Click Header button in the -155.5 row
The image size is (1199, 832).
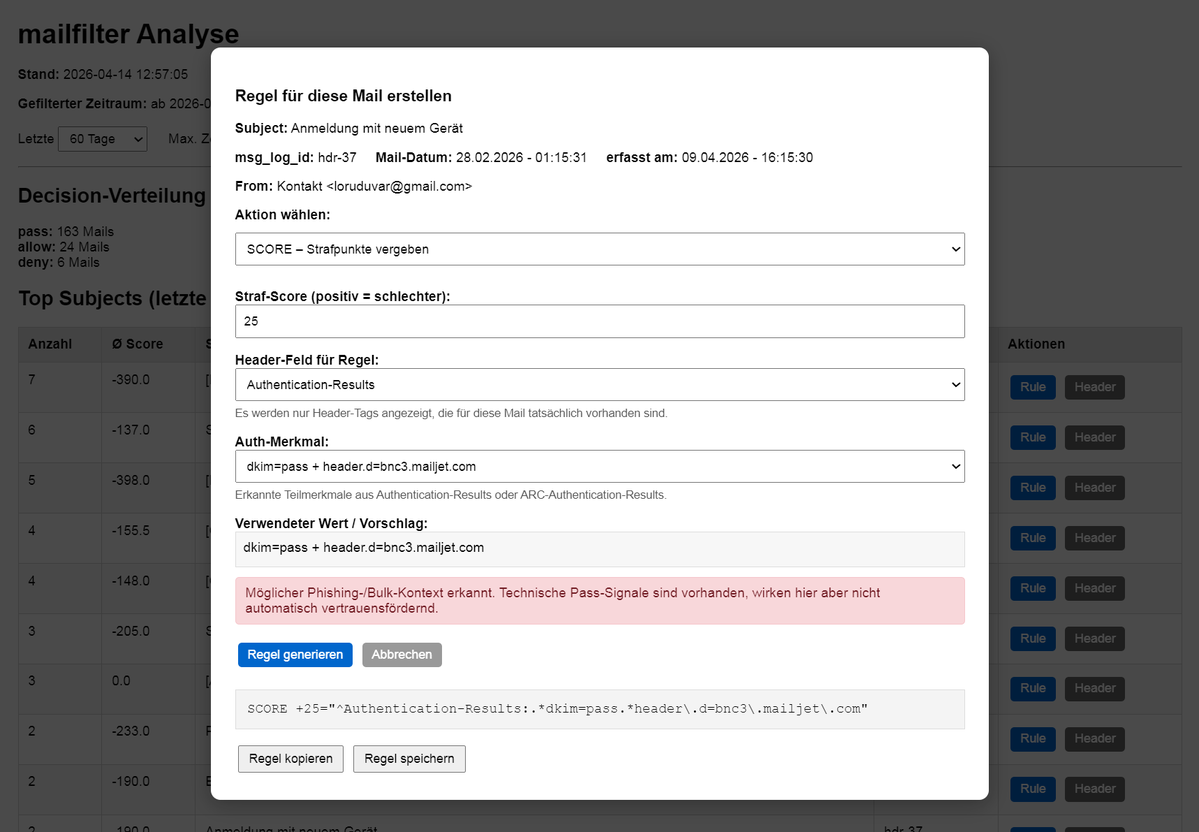(1095, 538)
